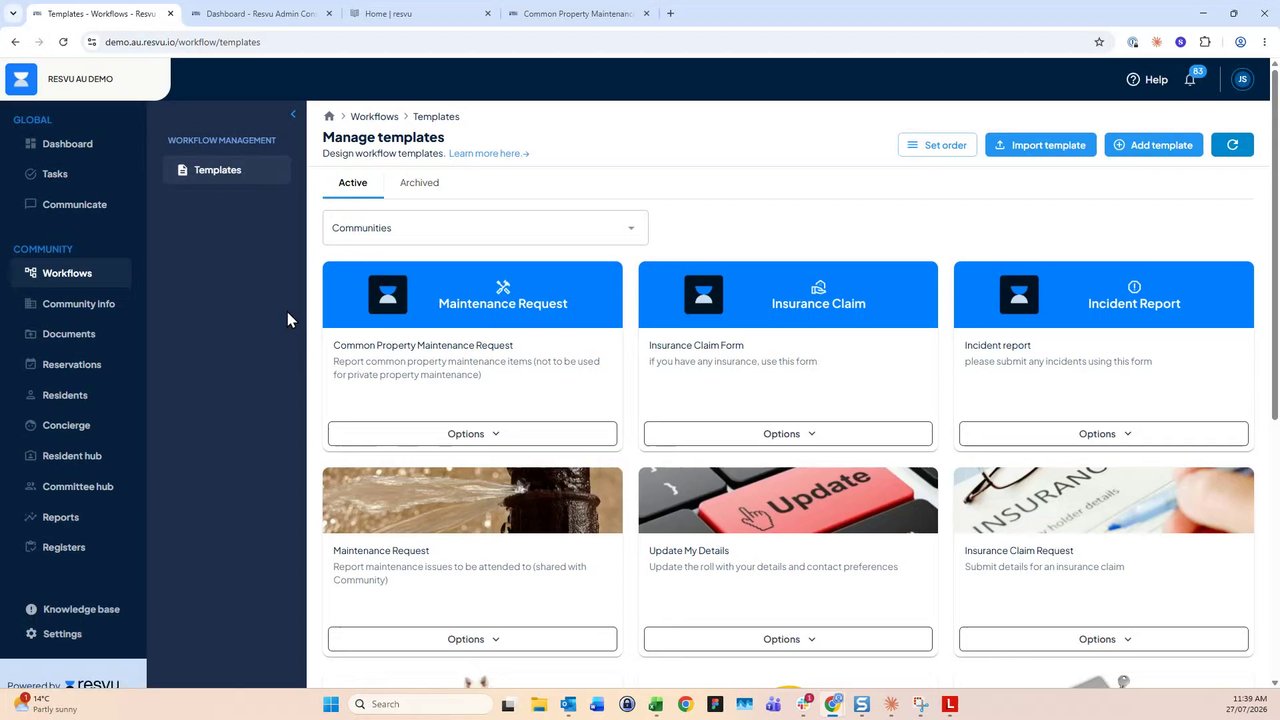Viewport: 1280px width, 720px height.
Task: Open Chrome extensions puzzle icon
Action: 1205,42
